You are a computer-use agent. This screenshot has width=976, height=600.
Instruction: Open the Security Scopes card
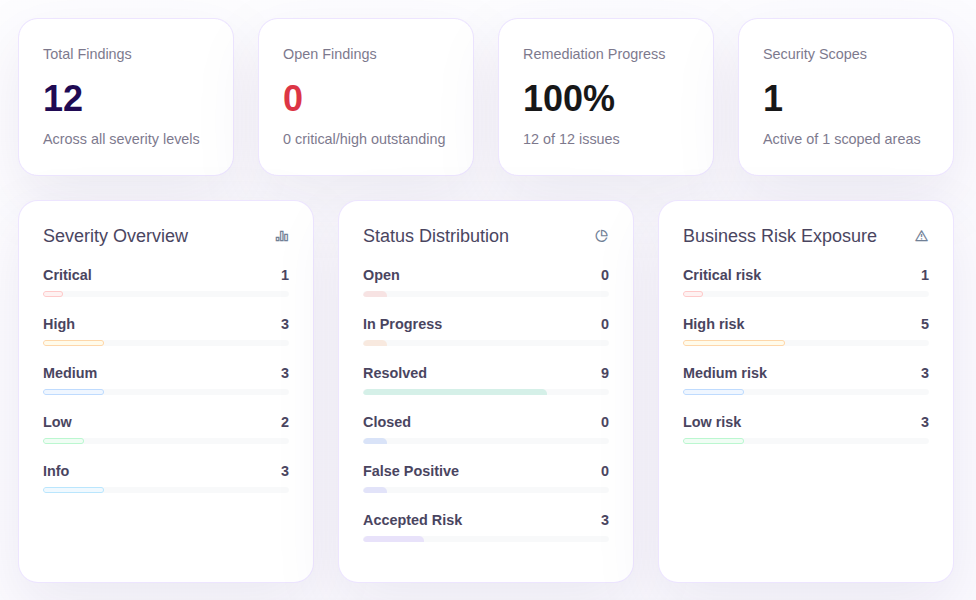point(846,97)
